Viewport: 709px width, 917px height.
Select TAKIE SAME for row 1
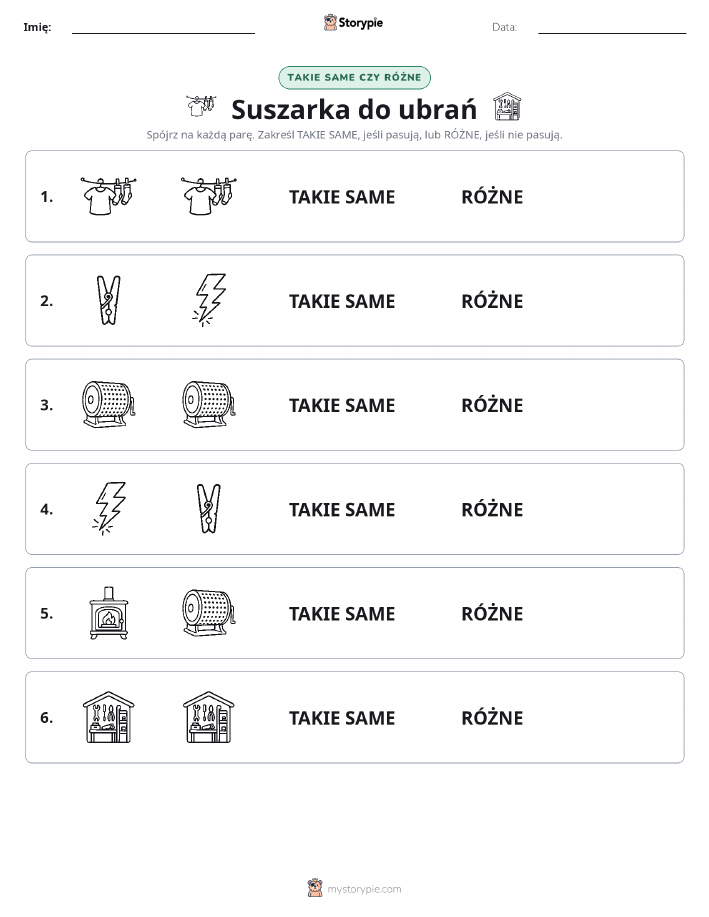coord(342,197)
